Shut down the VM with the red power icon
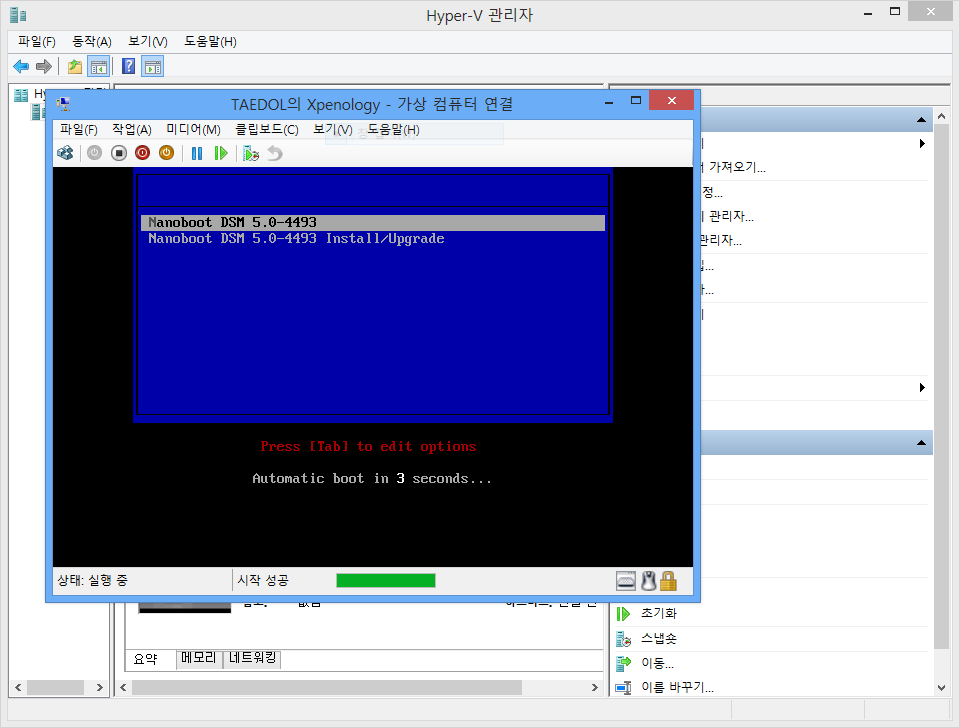 [x=143, y=153]
